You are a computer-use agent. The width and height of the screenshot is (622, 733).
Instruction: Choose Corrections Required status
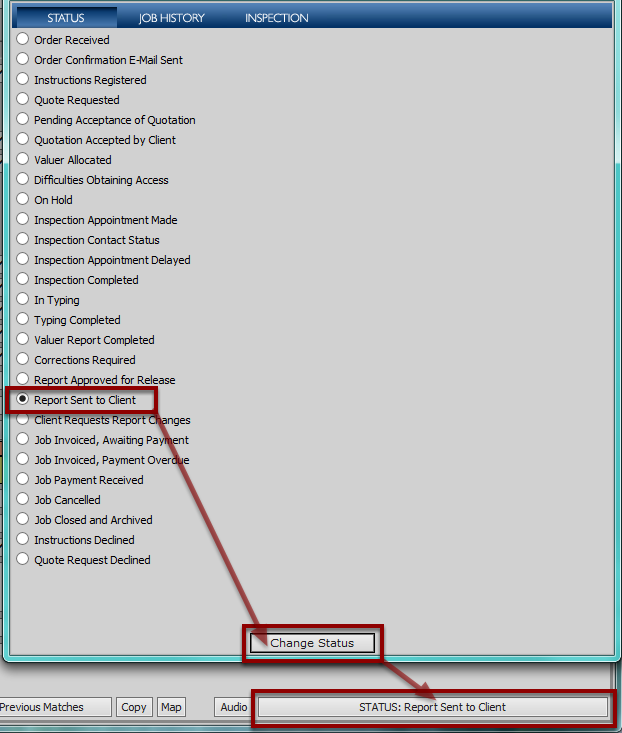tap(22, 359)
